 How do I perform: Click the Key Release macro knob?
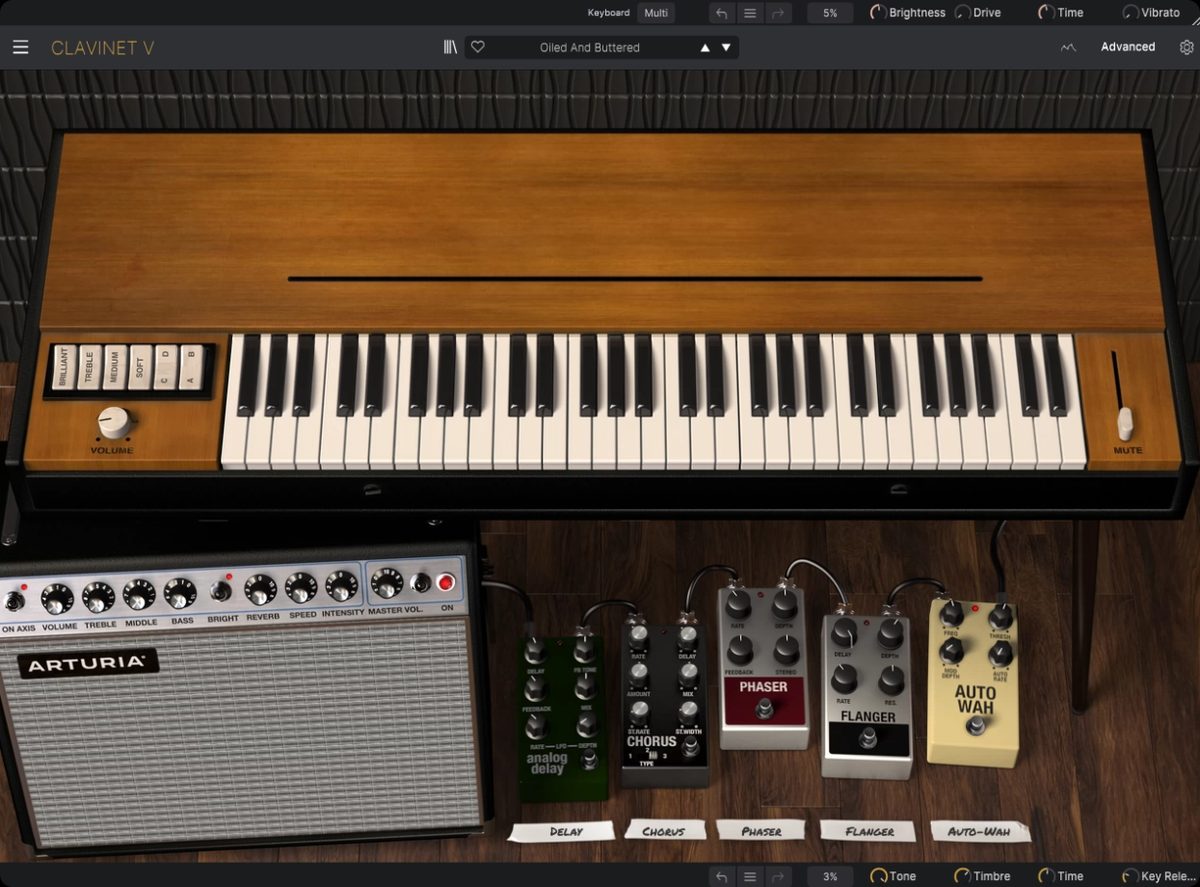(x=1130, y=876)
